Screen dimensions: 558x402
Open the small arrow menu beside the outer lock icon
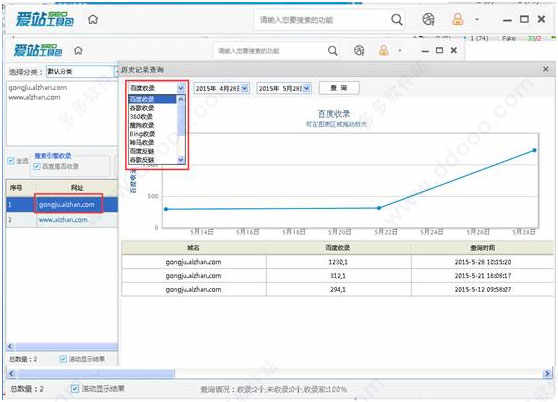477,20
